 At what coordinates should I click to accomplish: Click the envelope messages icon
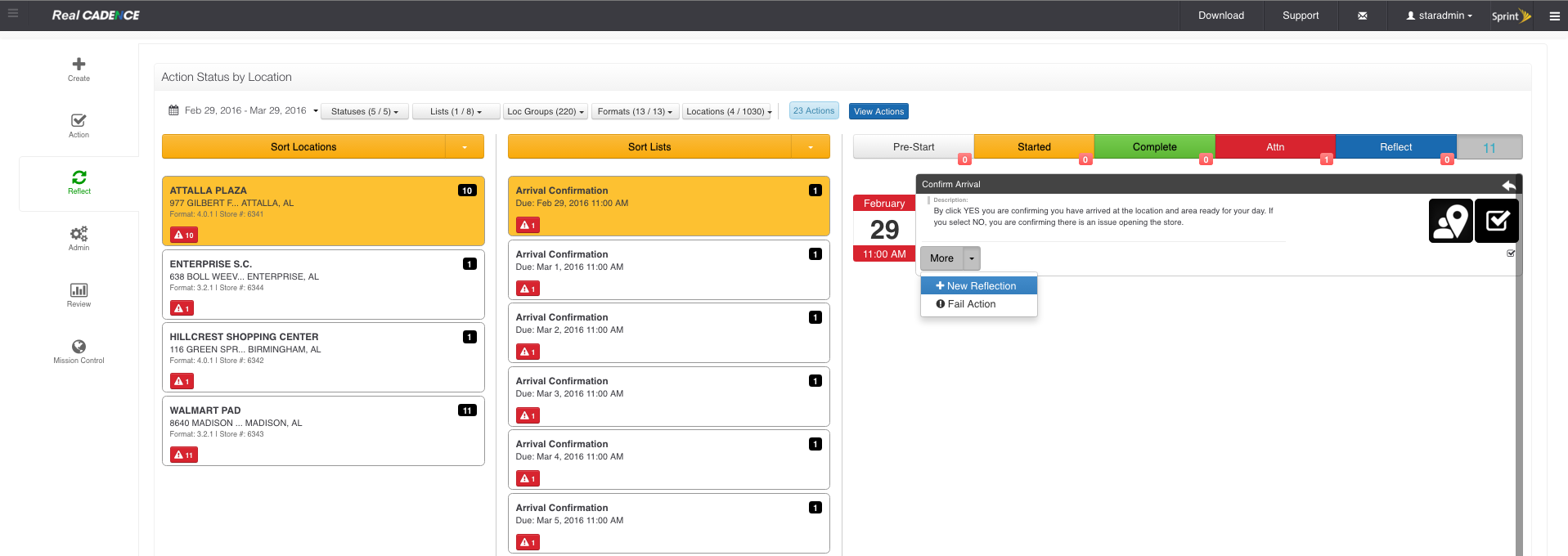[1362, 16]
